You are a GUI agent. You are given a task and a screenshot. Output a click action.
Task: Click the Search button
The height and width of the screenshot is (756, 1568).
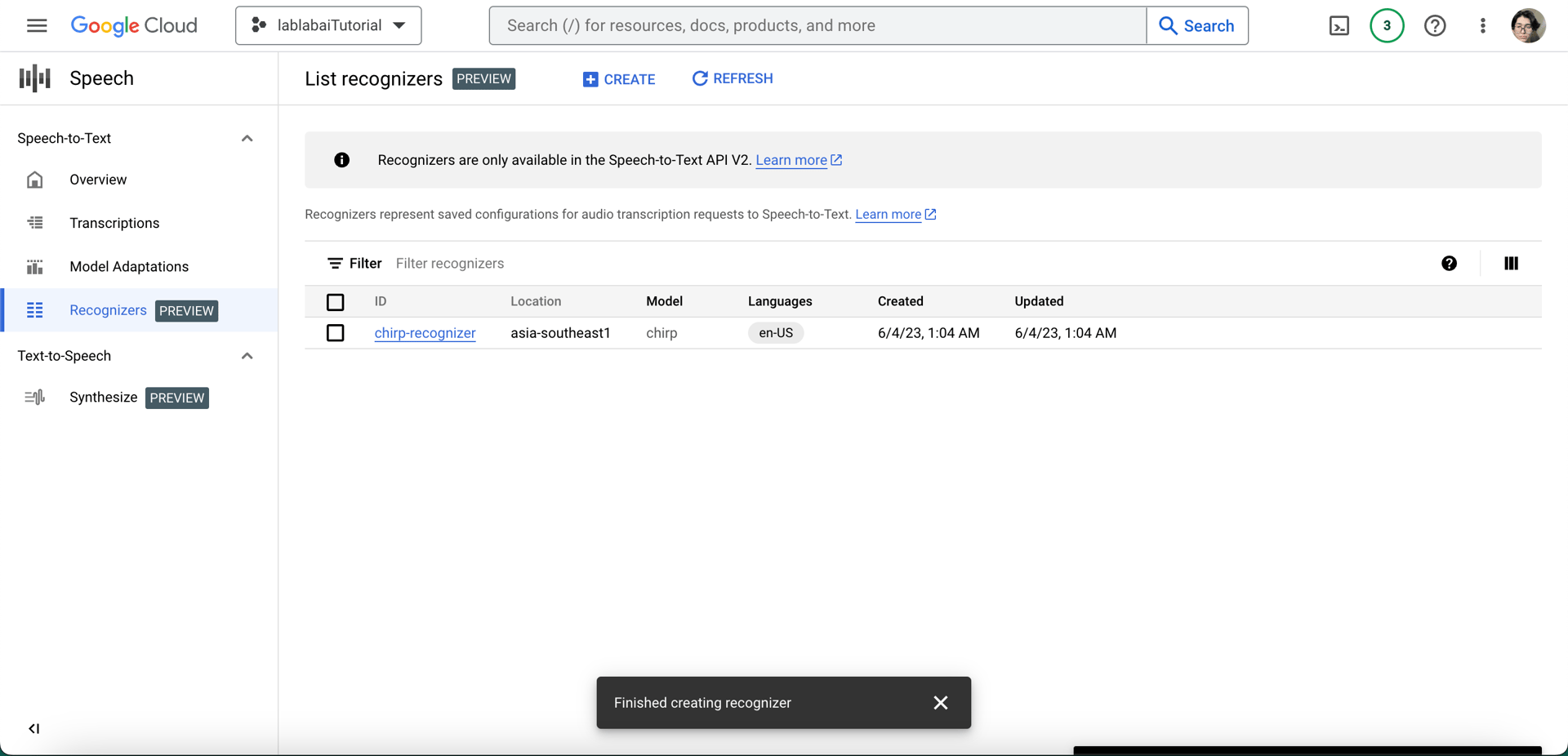point(1197,25)
